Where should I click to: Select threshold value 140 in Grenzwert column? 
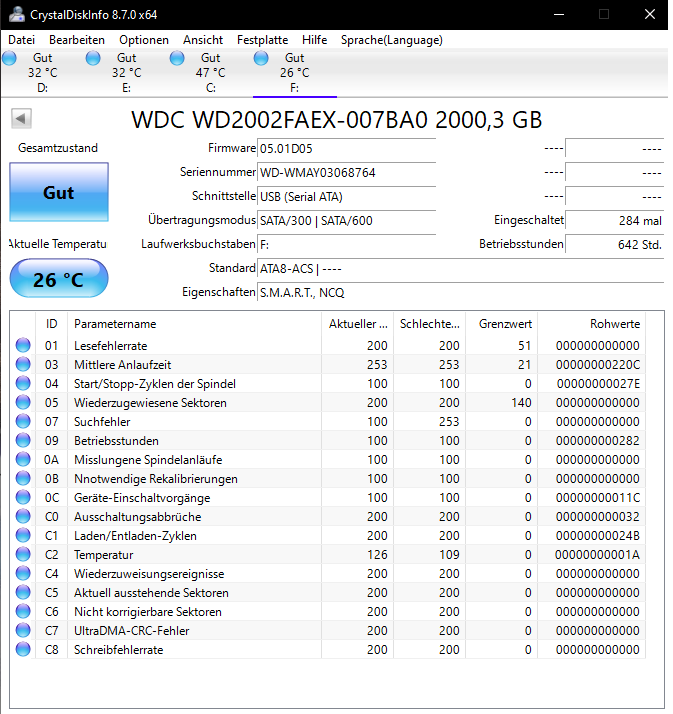(x=521, y=403)
